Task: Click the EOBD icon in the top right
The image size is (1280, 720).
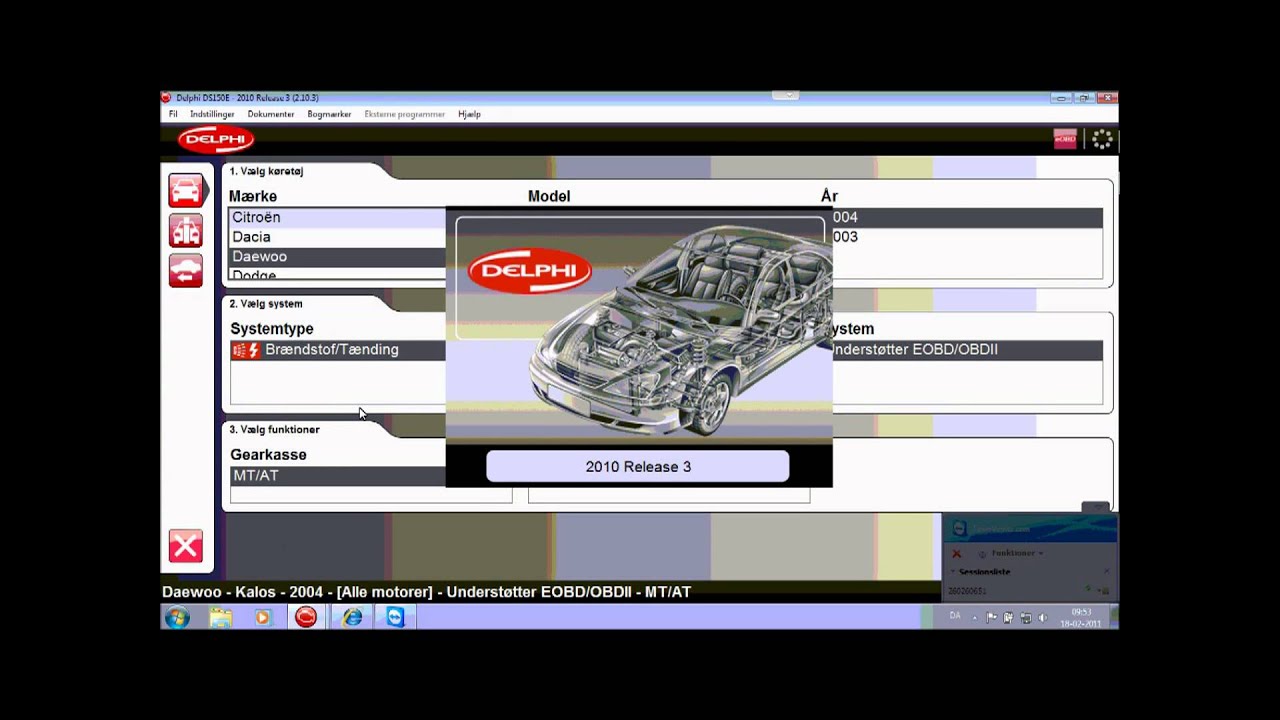Action: pyautogui.click(x=1065, y=140)
